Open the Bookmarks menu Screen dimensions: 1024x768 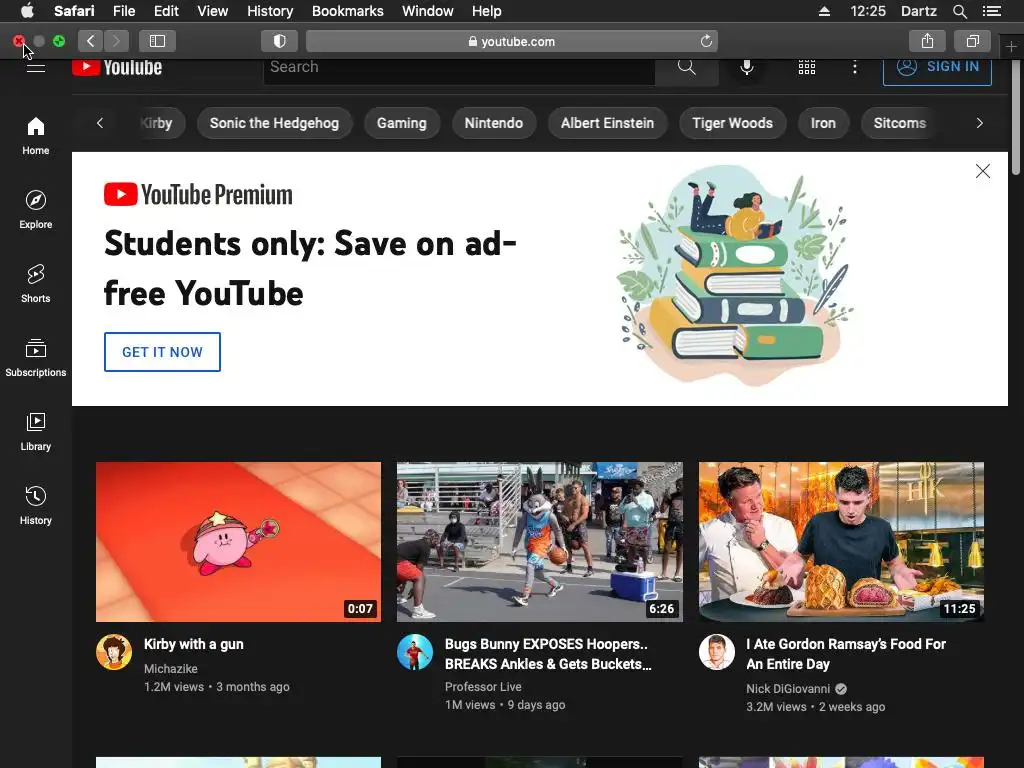point(347,11)
